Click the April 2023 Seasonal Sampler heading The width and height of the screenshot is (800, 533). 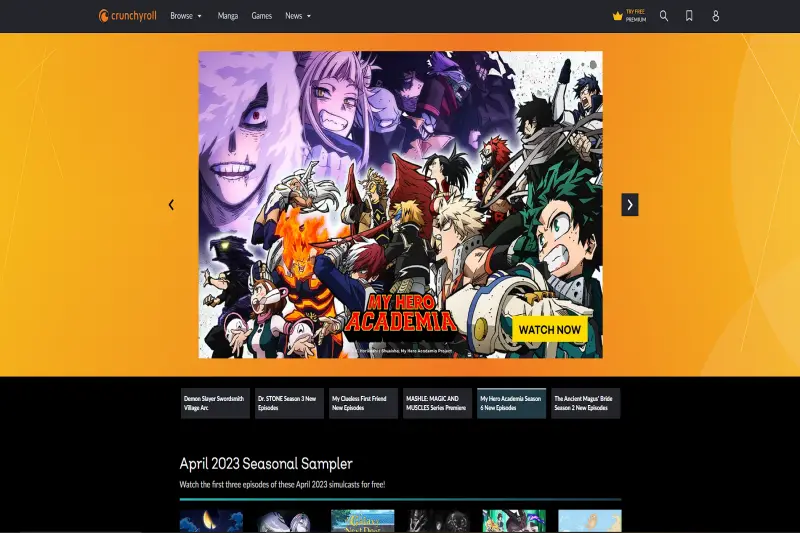tap(266, 464)
